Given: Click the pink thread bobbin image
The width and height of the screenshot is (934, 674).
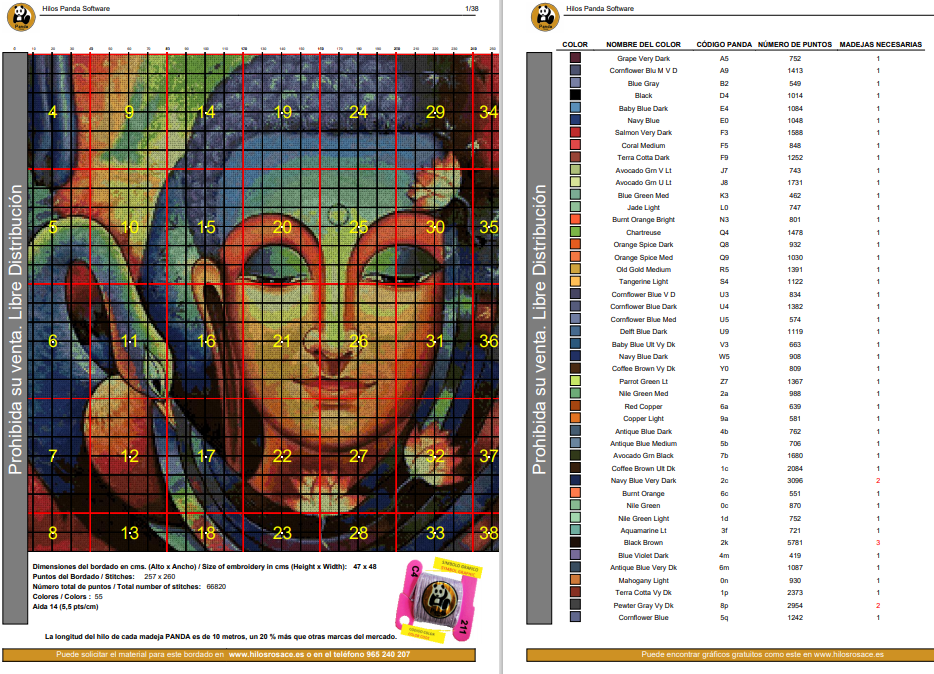Looking at the screenshot, I should pyautogui.click(x=438, y=599).
